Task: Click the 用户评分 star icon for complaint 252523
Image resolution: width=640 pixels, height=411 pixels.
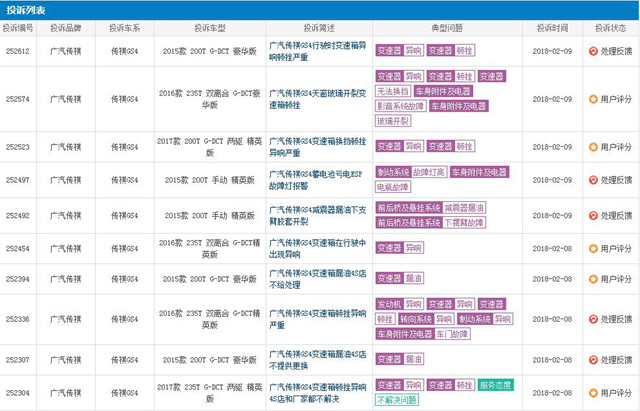Action: 593,147
